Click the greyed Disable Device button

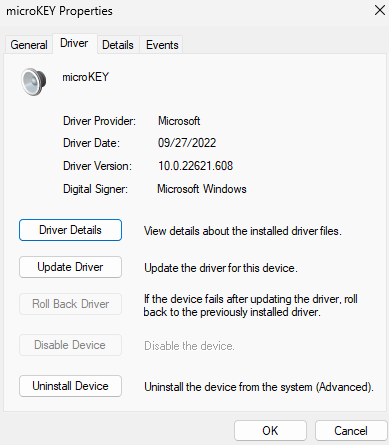click(70, 345)
